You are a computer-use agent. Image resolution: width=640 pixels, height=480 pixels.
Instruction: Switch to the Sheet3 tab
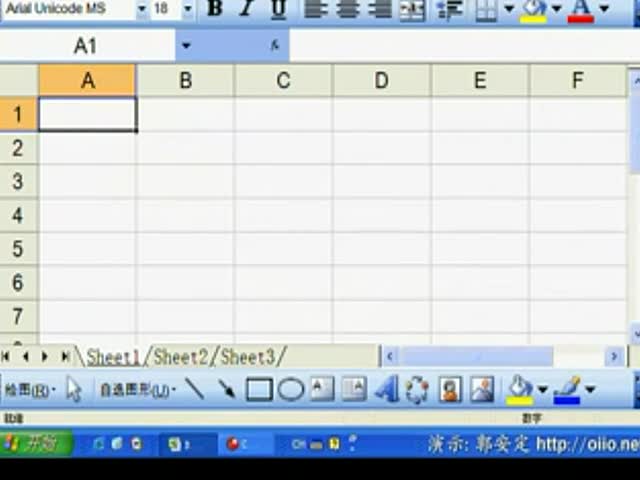248,357
